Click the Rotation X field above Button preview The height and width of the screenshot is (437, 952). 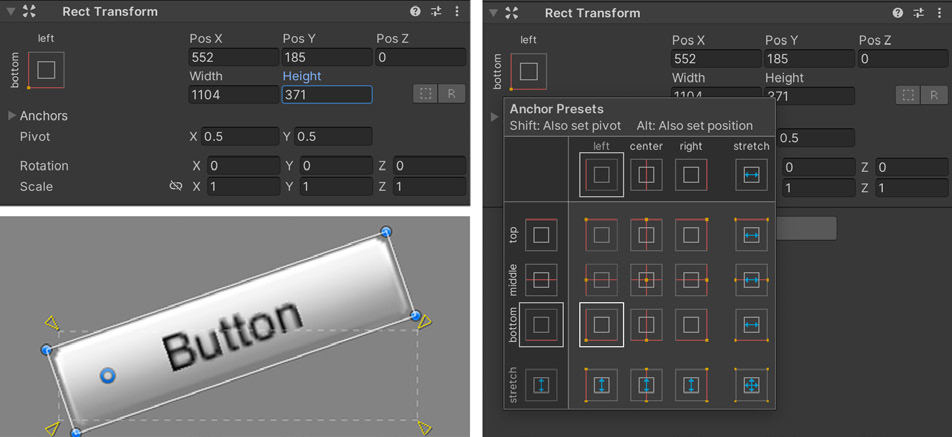pyautogui.click(x=243, y=166)
